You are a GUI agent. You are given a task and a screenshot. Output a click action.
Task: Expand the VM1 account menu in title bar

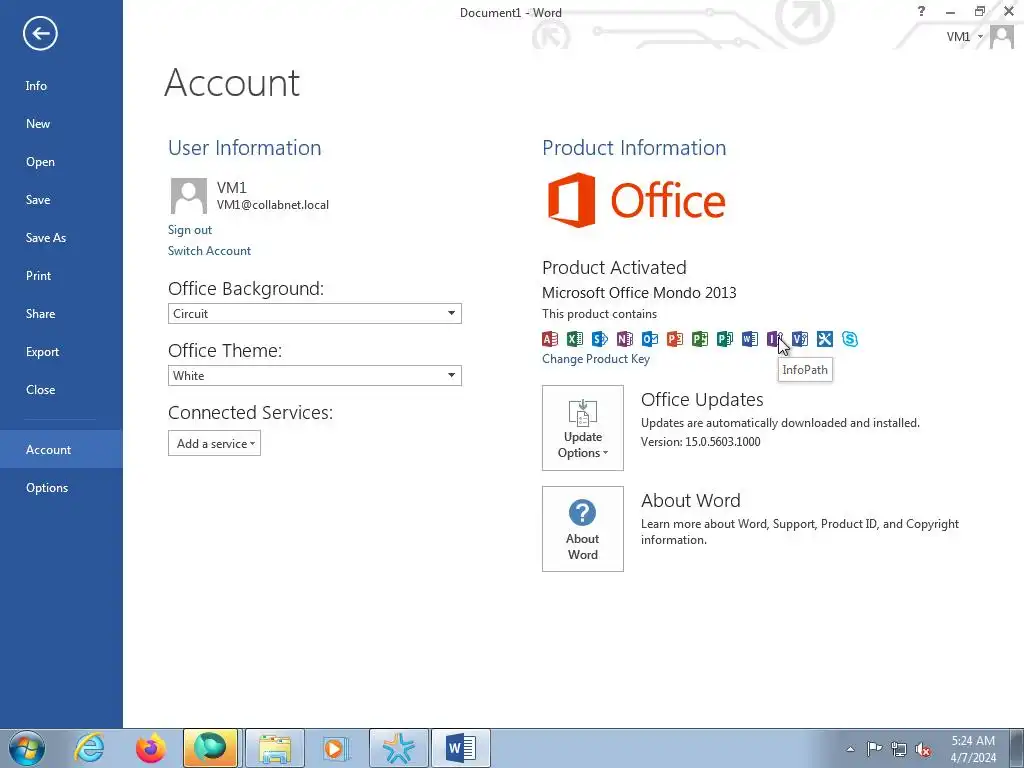click(x=965, y=37)
